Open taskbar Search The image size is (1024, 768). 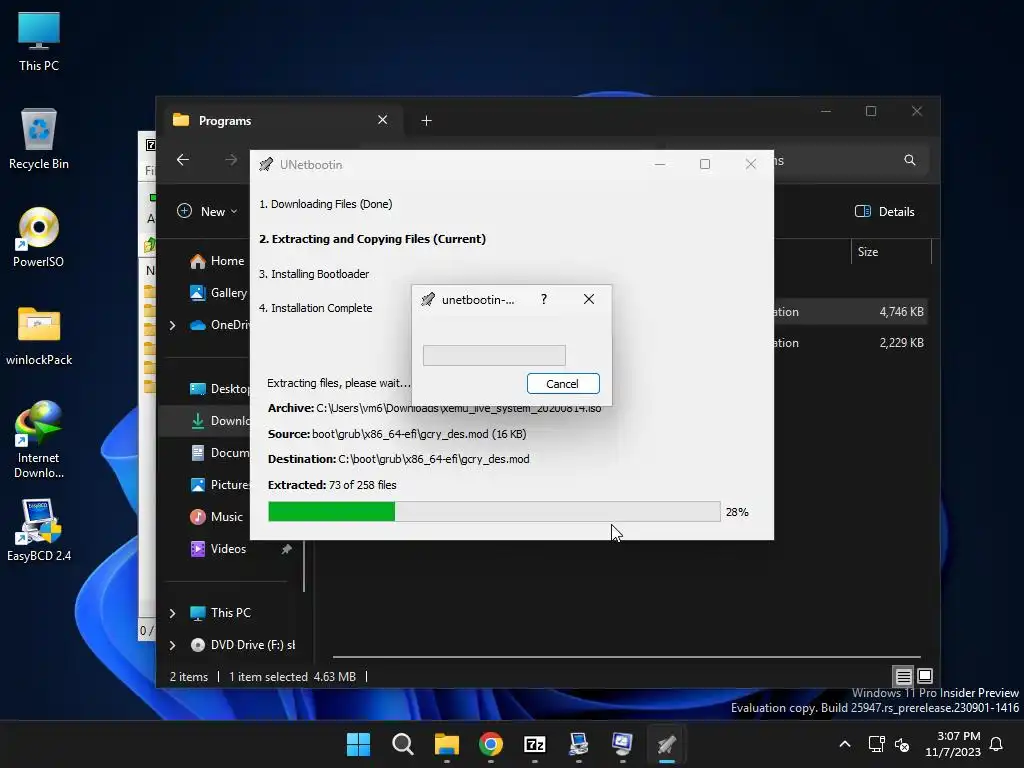tap(402, 744)
